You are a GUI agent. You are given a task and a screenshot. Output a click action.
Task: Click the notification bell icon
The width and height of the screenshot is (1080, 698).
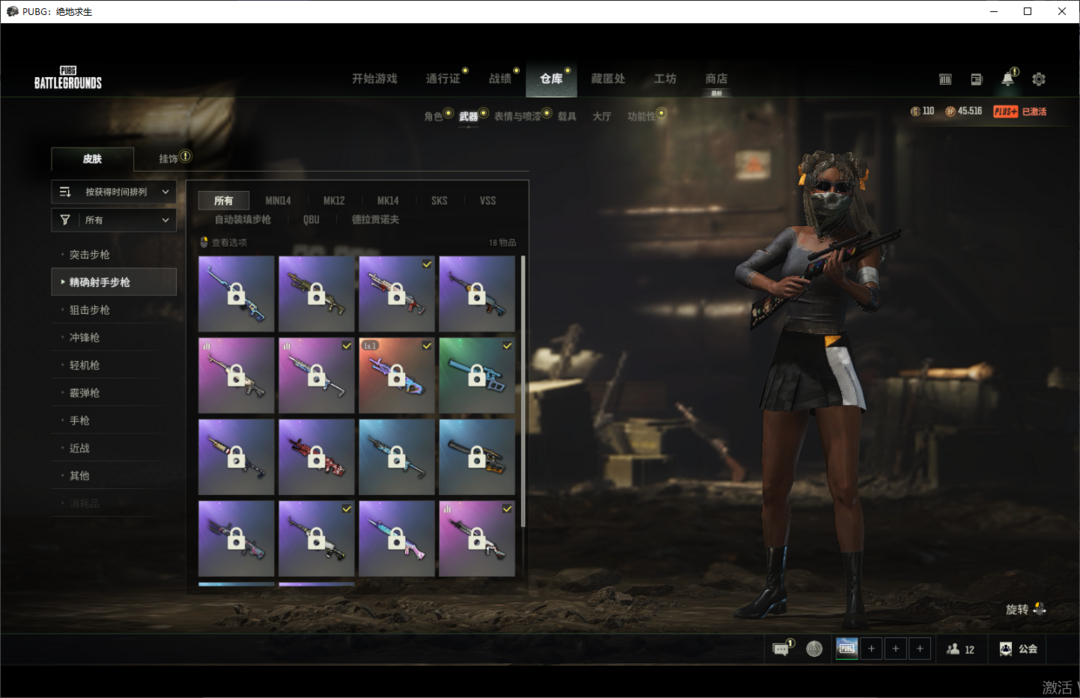pyautogui.click(x=1007, y=79)
